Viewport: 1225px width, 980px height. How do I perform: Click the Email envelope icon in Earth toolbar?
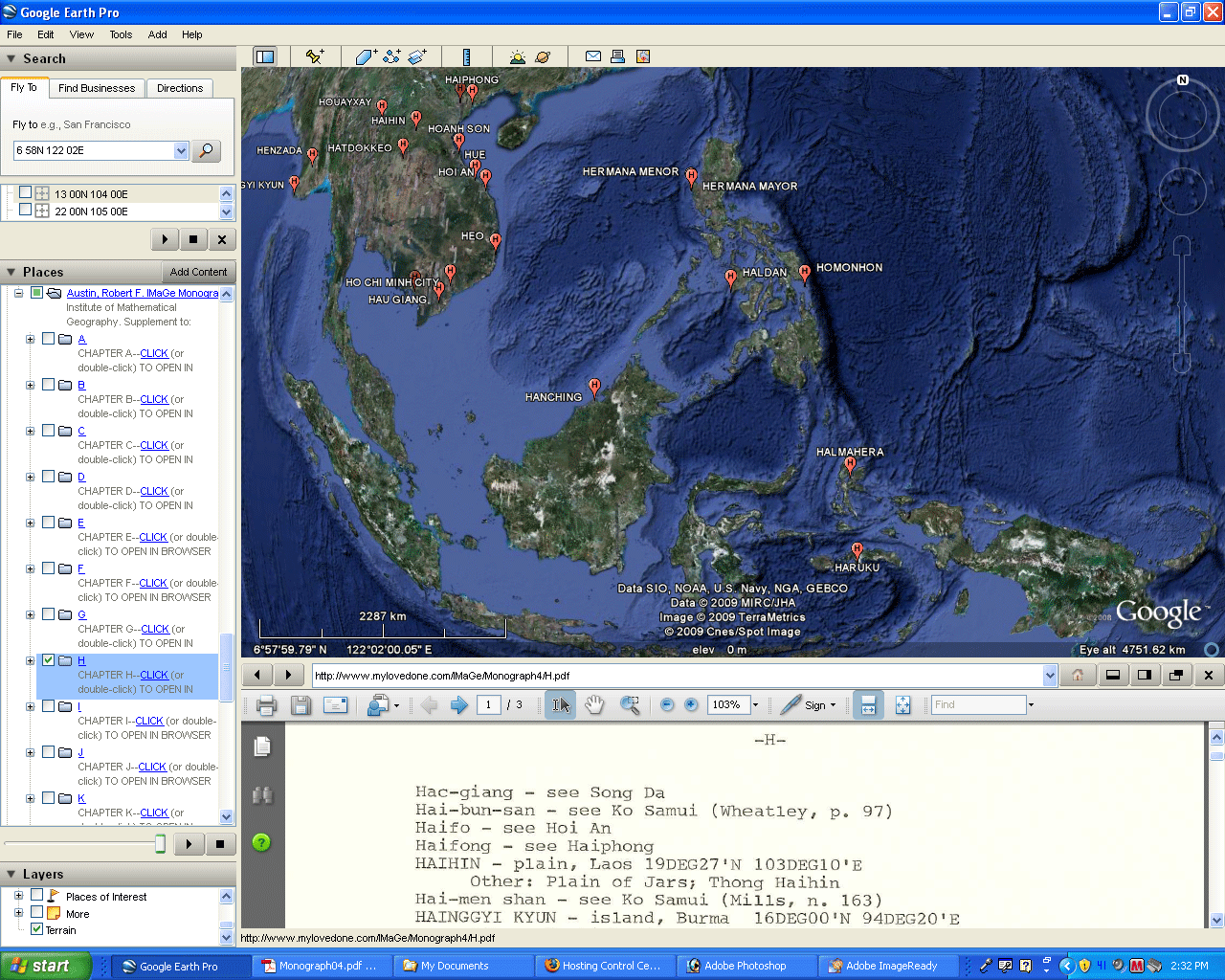tap(593, 56)
